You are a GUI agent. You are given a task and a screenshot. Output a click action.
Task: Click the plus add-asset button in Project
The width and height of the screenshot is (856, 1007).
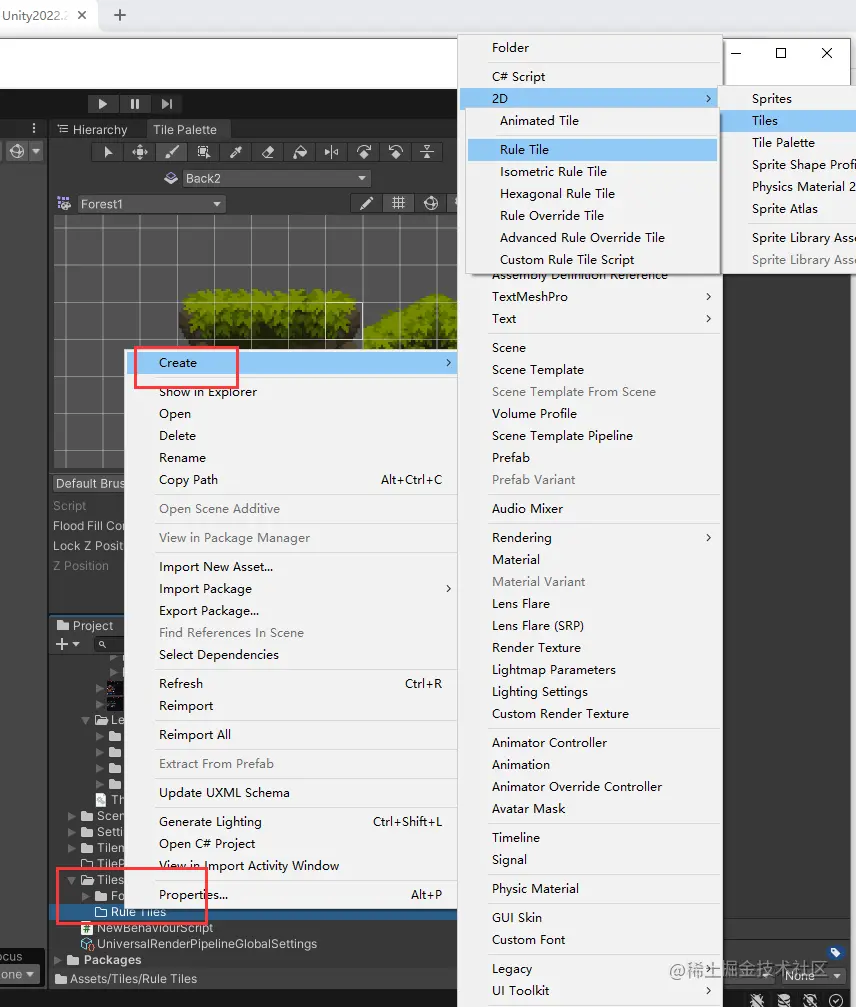click(67, 644)
